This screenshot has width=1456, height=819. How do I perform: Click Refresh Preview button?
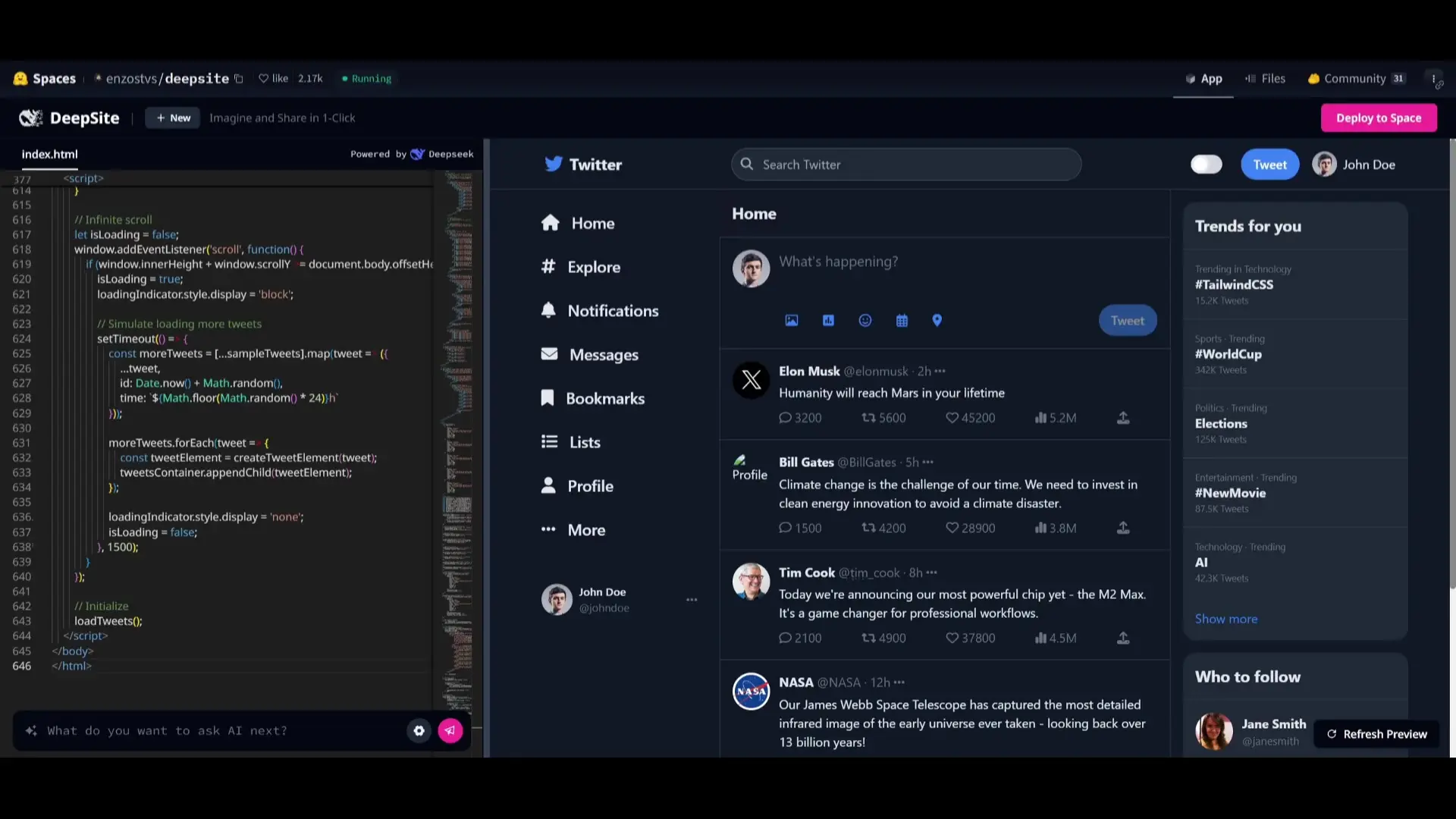[x=1376, y=734]
